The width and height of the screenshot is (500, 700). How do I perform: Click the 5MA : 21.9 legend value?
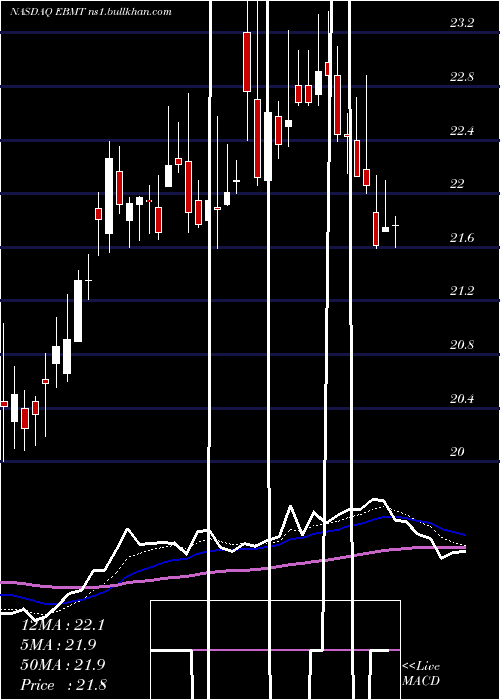tap(59, 645)
